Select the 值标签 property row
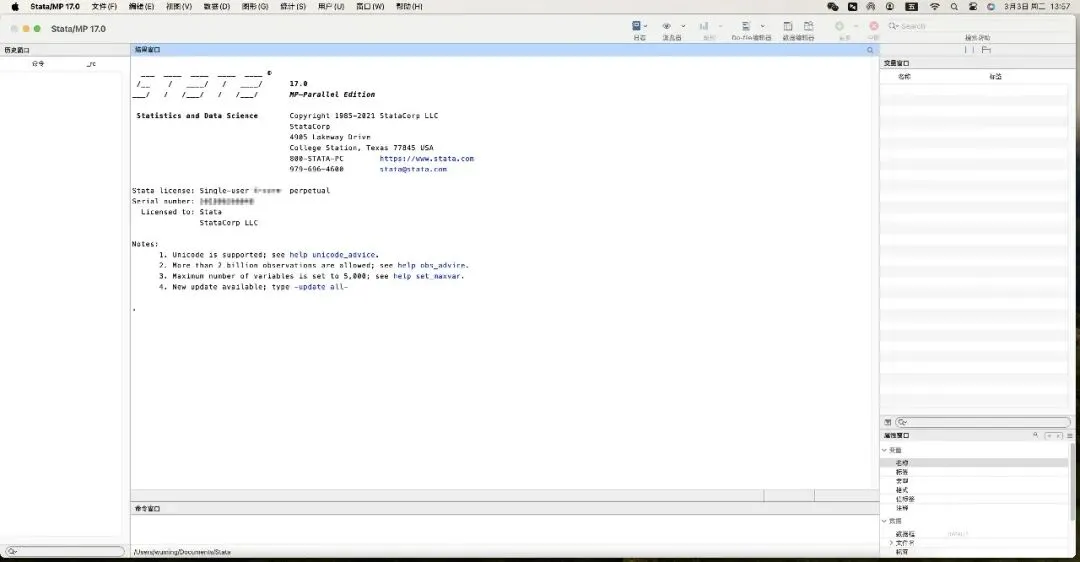 [x=974, y=499]
